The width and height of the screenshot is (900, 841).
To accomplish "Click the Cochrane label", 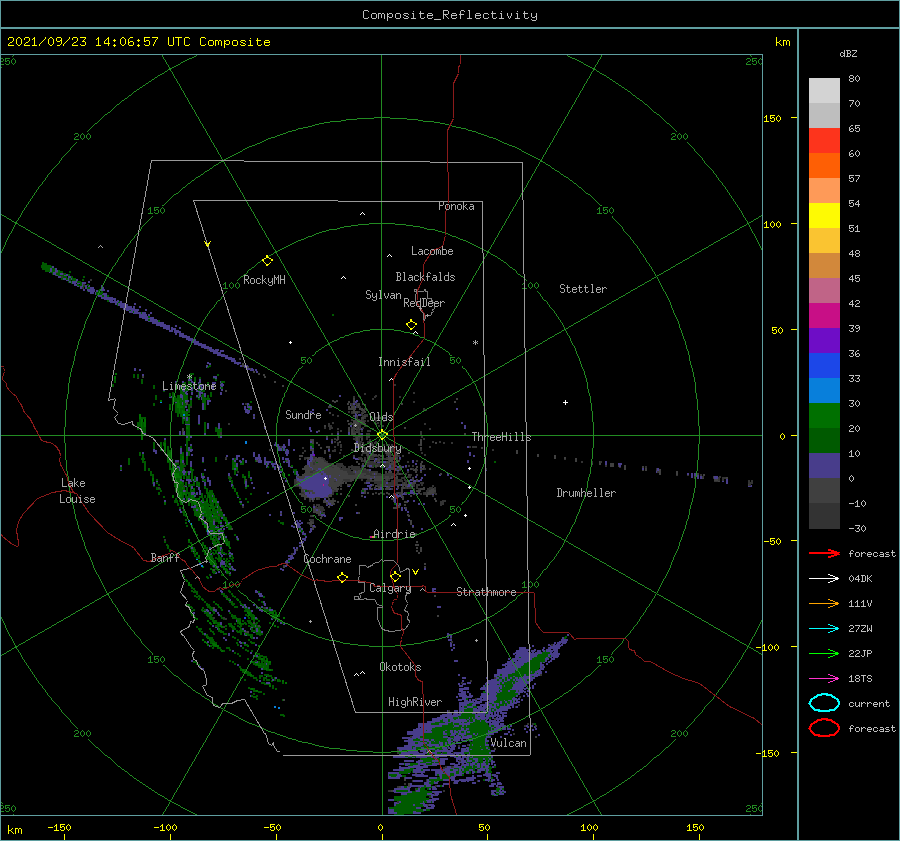I will [x=327, y=559].
